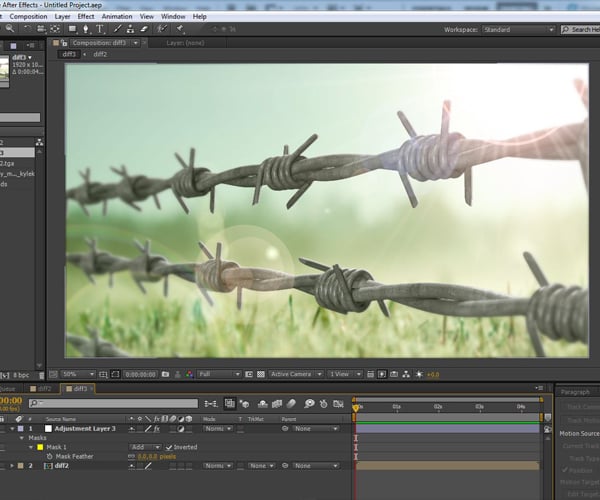Open the graph editor button

(x=338, y=404)
